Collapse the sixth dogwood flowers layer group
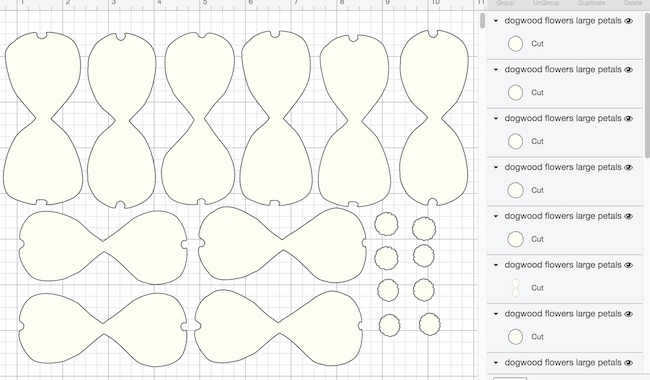650x380 pixels. pyautogui.click(x=496, y=265)
